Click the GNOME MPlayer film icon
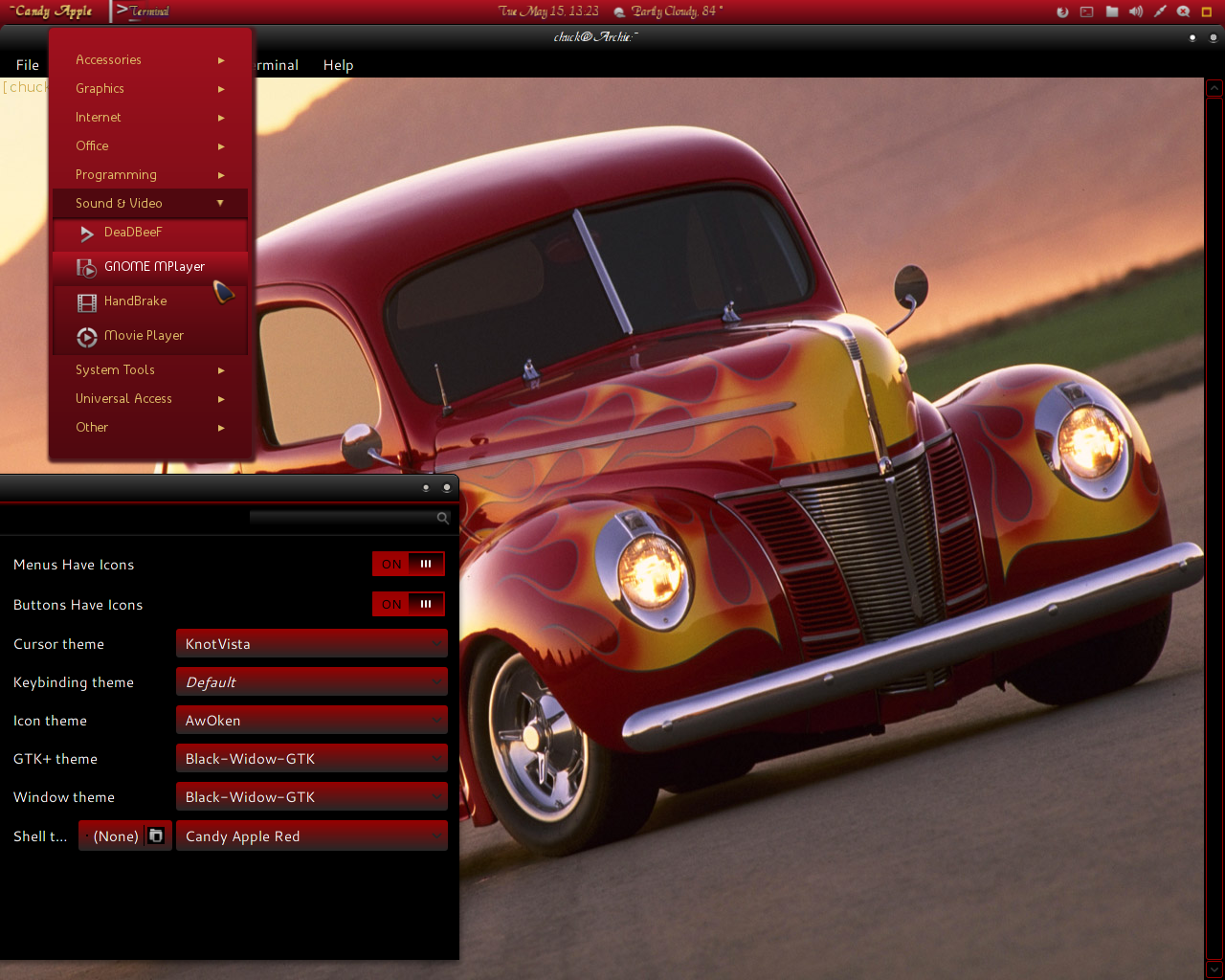This screenshot has width=1225, height=980. click(x=87, y=267)
